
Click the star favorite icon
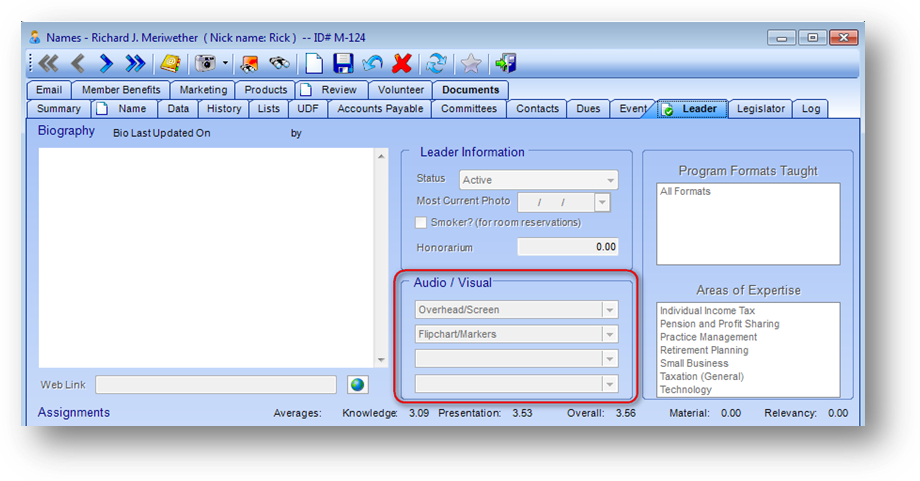[x=471, y=63]
